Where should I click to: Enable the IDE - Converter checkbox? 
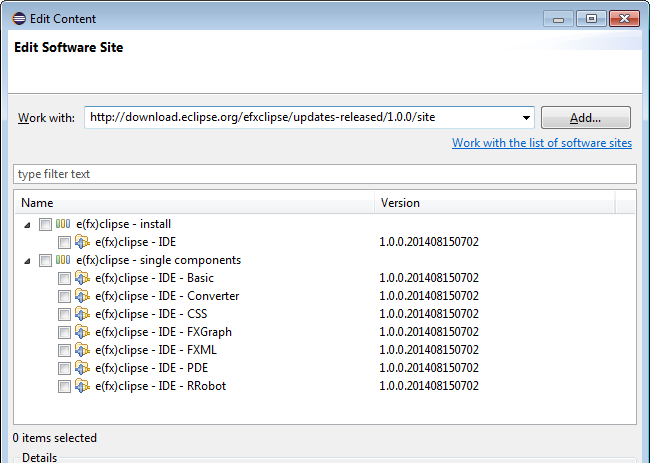click(64, 296)
